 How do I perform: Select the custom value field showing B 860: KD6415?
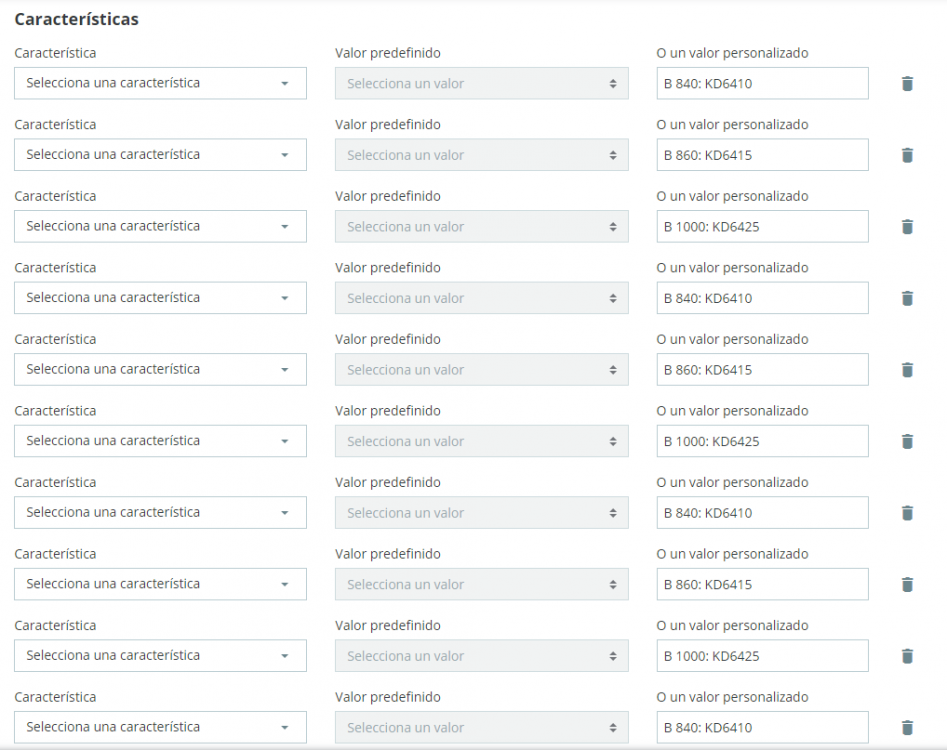[762, 155]
